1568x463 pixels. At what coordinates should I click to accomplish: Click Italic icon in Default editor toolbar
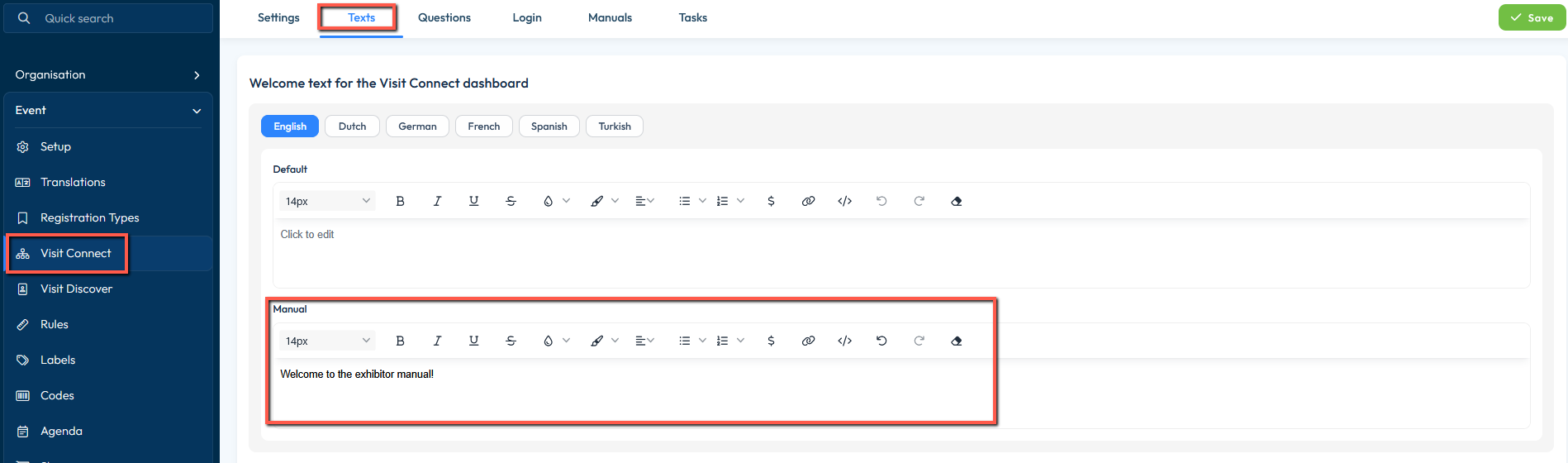point(437,201)
